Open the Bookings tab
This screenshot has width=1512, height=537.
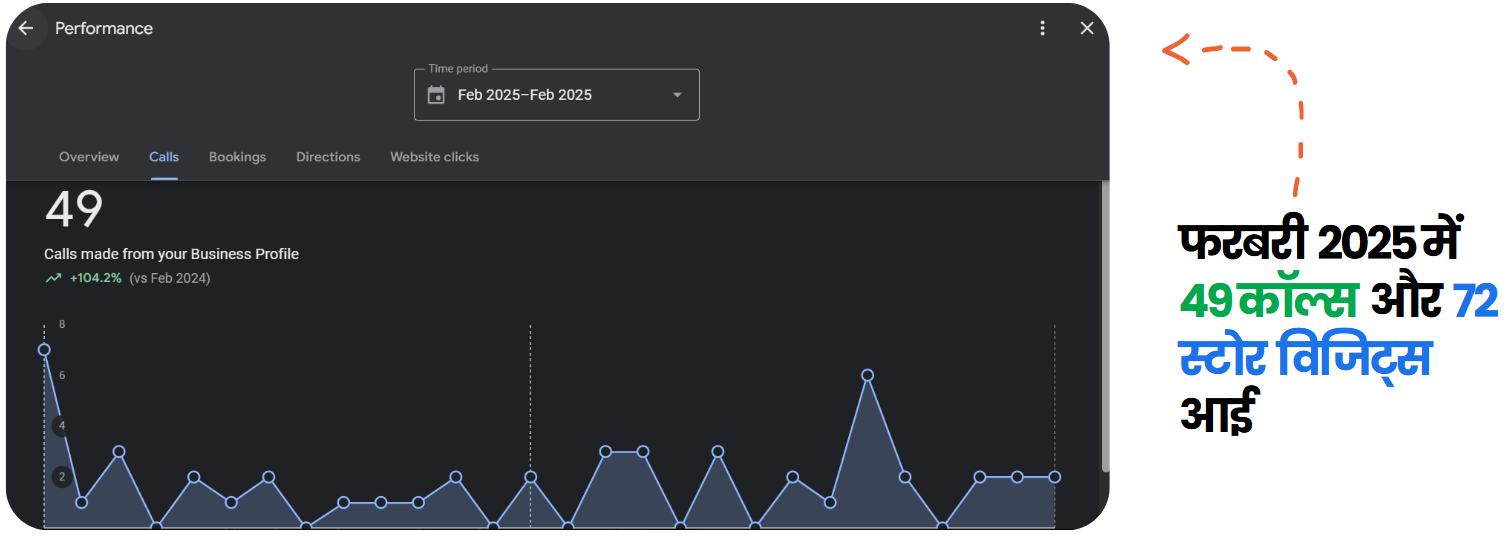click(237, 157)
